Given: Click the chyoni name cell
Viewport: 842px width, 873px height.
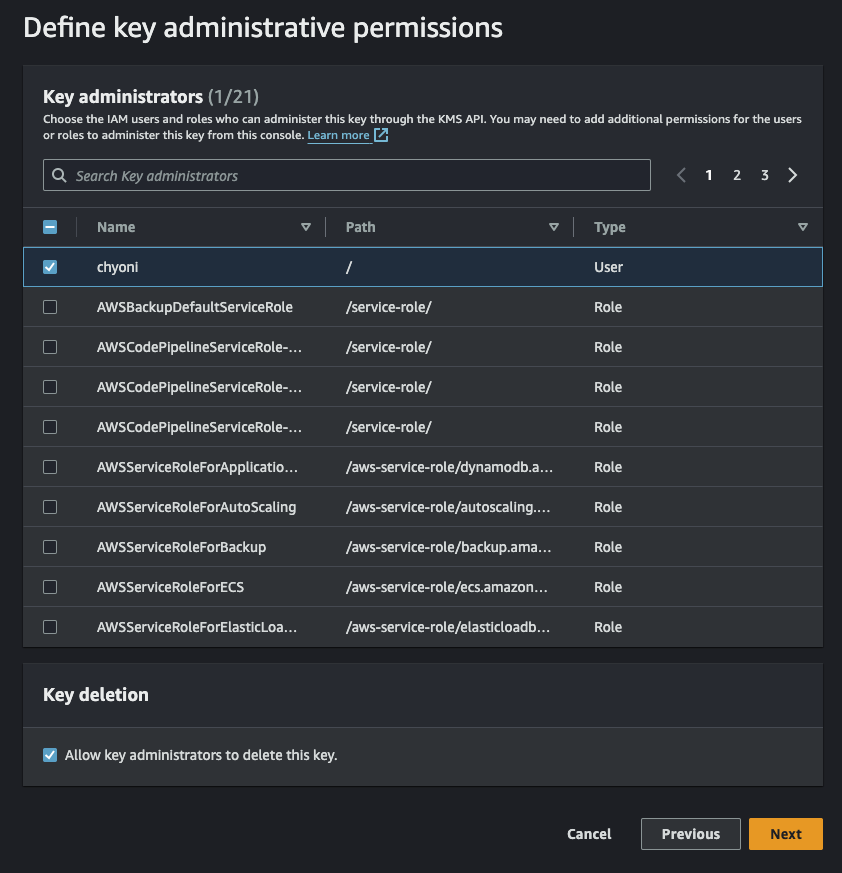Looking at the screenshot, I should tap(118, 267).
